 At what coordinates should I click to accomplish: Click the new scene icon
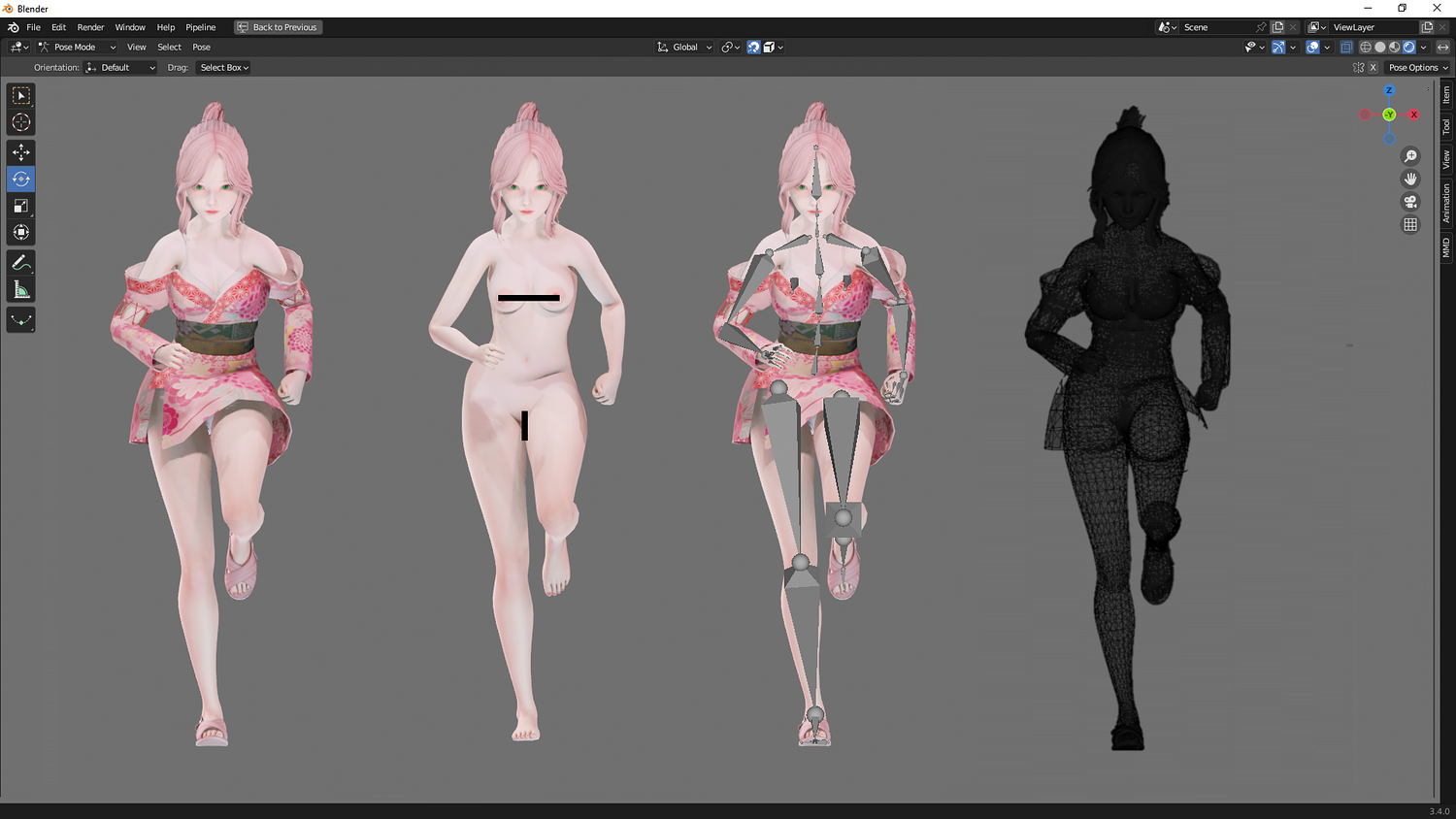click(1277, 27)
